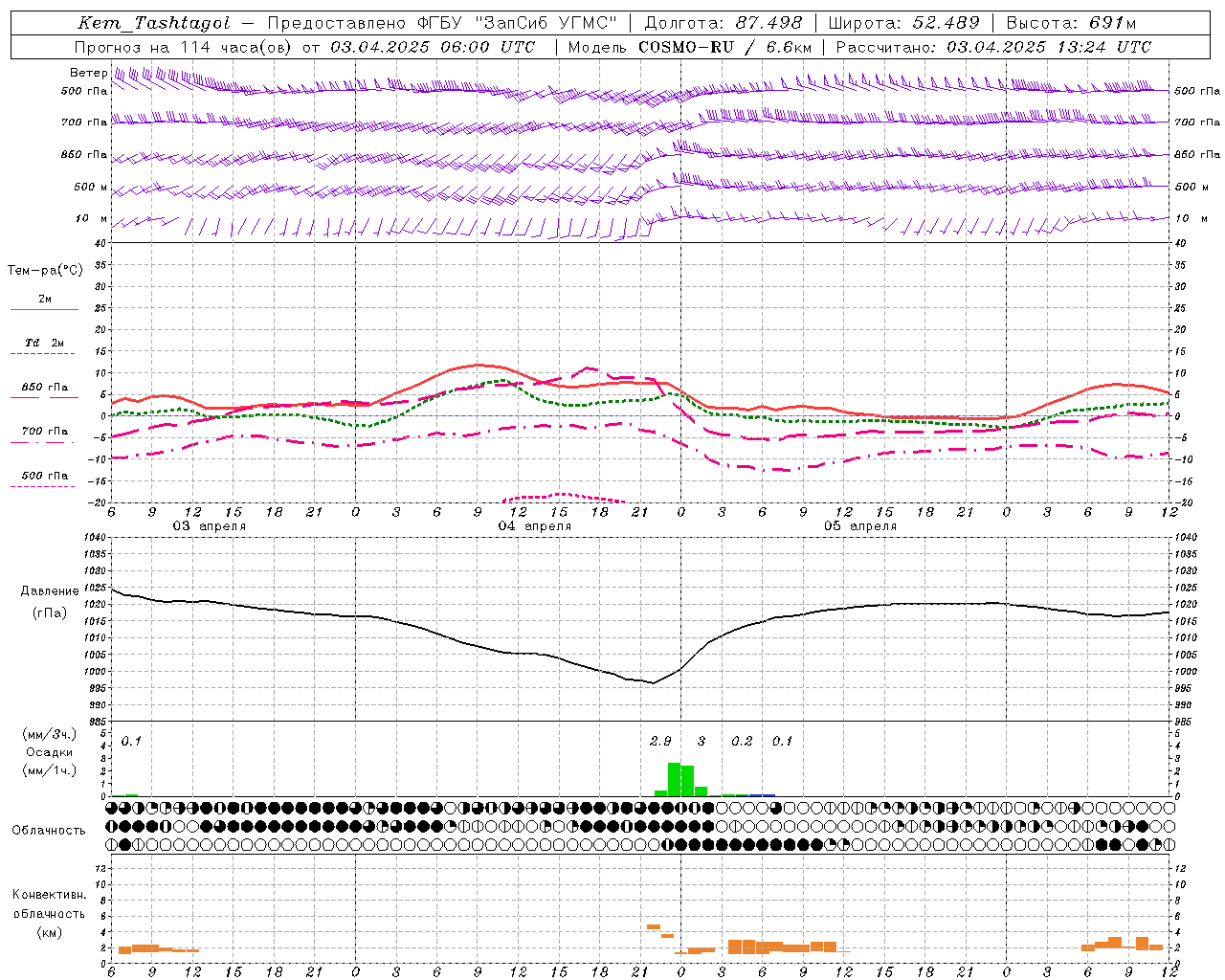The height and width of the screenshot is (980, 1225).
Task: Click the precipitation total value 3
Action: point(702,742)
